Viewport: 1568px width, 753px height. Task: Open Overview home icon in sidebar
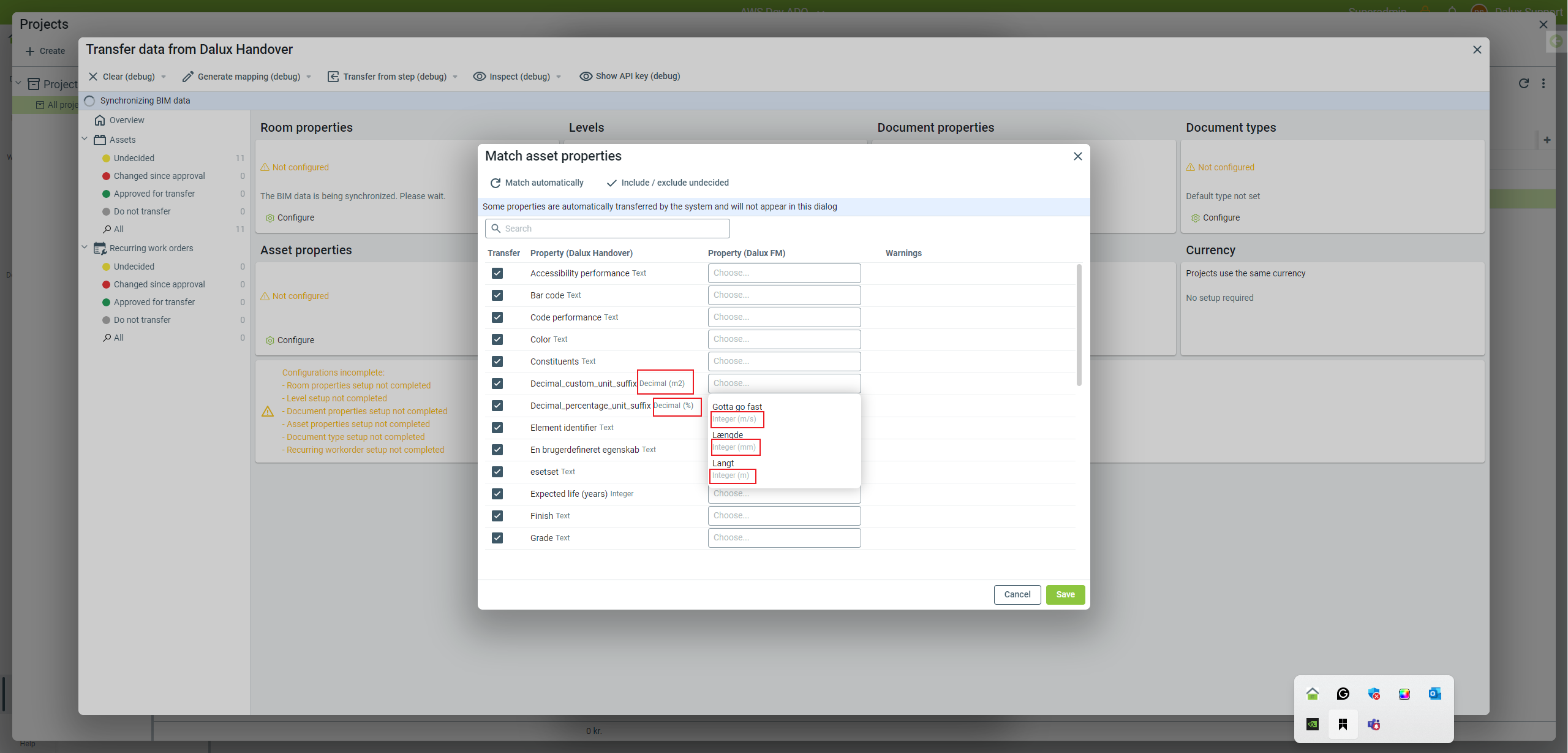coord(100,120)
